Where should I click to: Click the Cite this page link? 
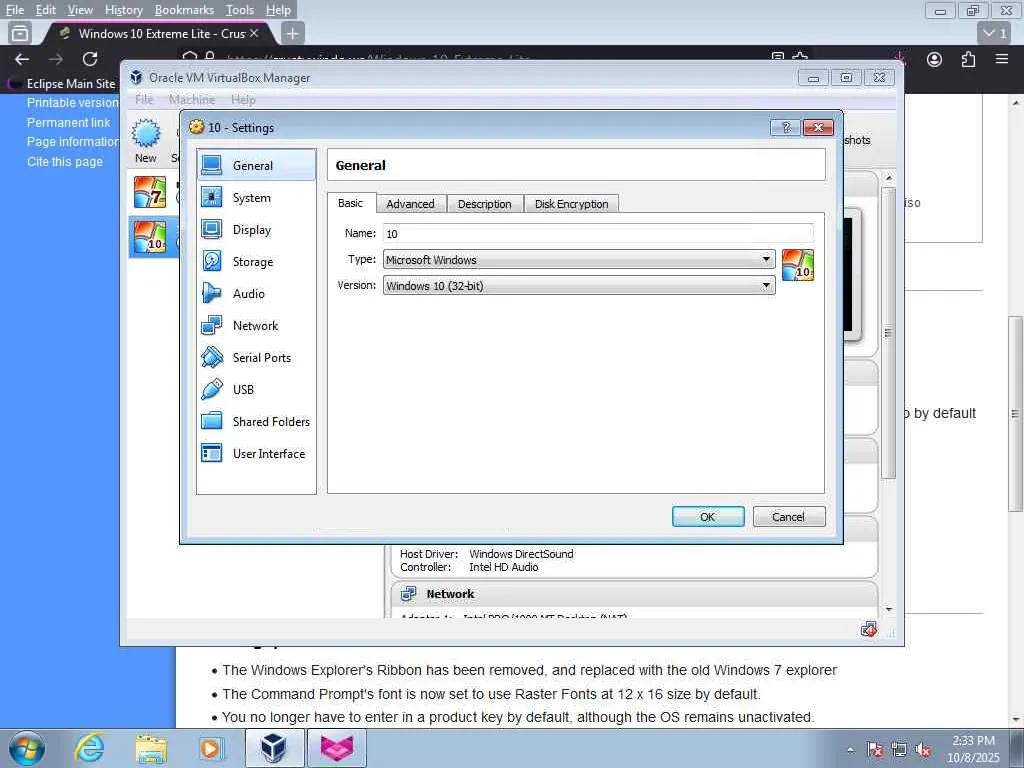[65, 161]
